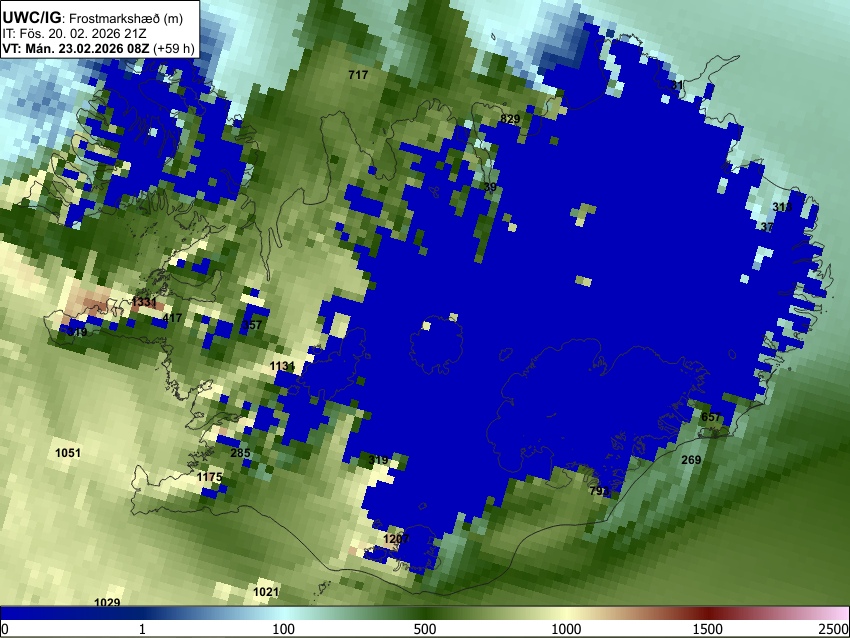Click the map value 417

[172, 318]
